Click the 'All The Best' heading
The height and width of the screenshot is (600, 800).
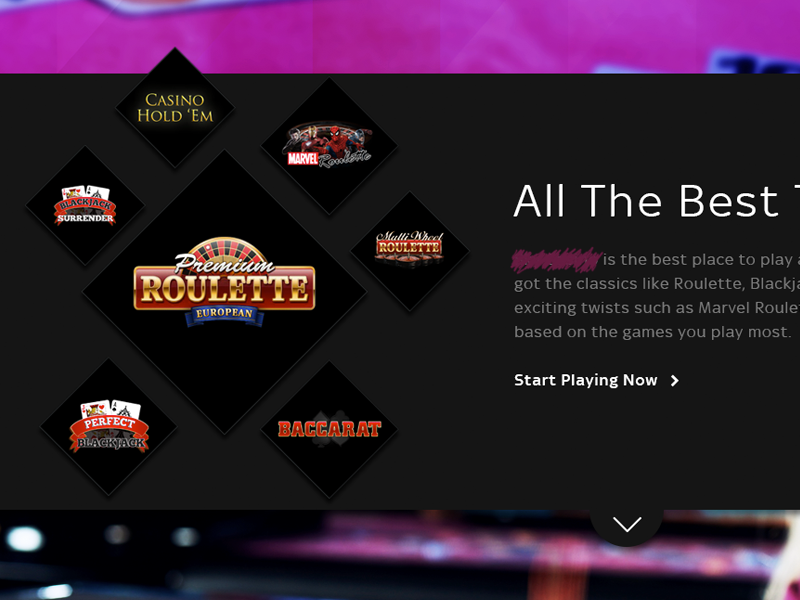[x=656, y=201]
